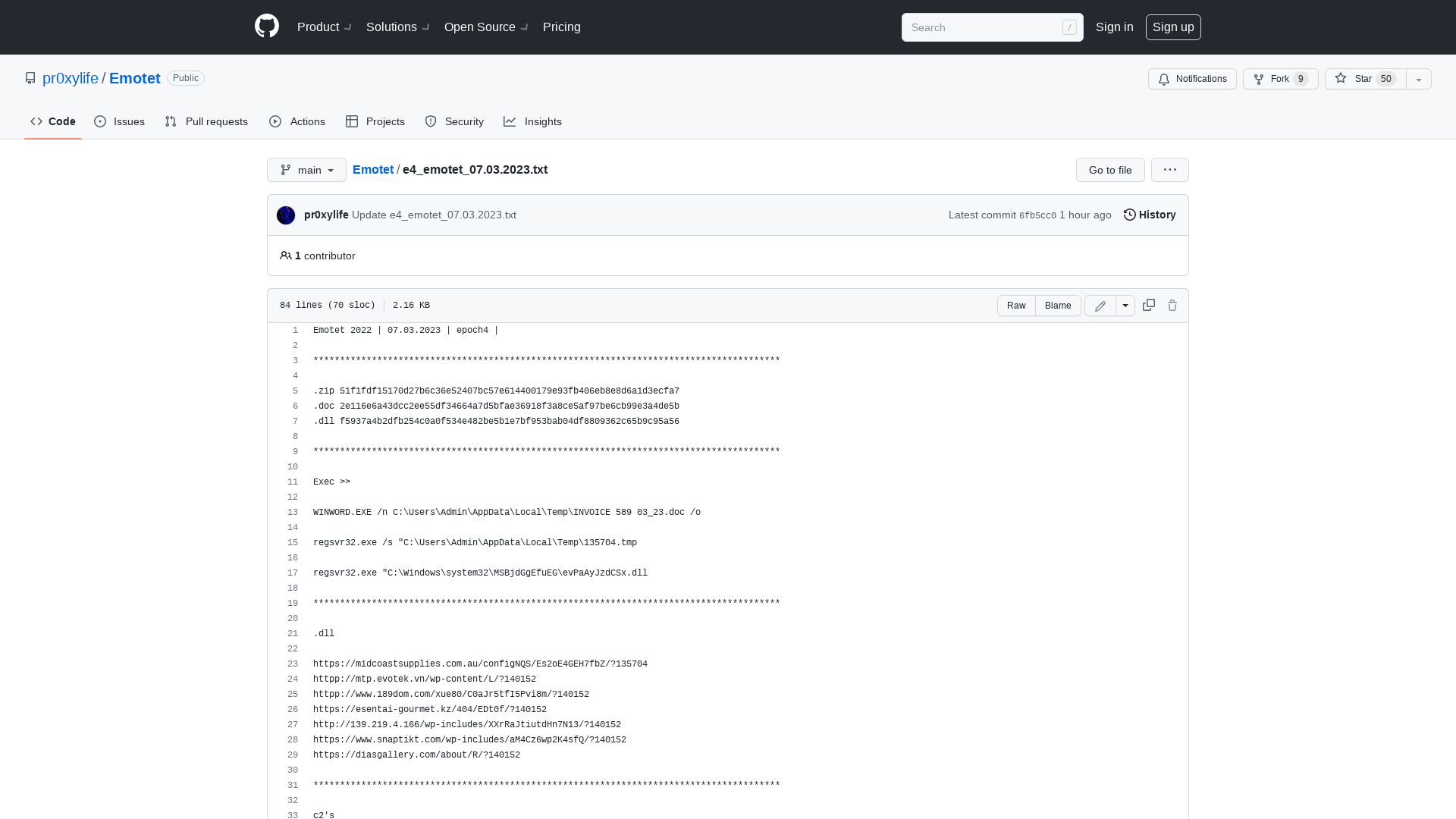Click the .zip hash line
This screenshot has height=819, width=1456.
[x=496, y=391]
